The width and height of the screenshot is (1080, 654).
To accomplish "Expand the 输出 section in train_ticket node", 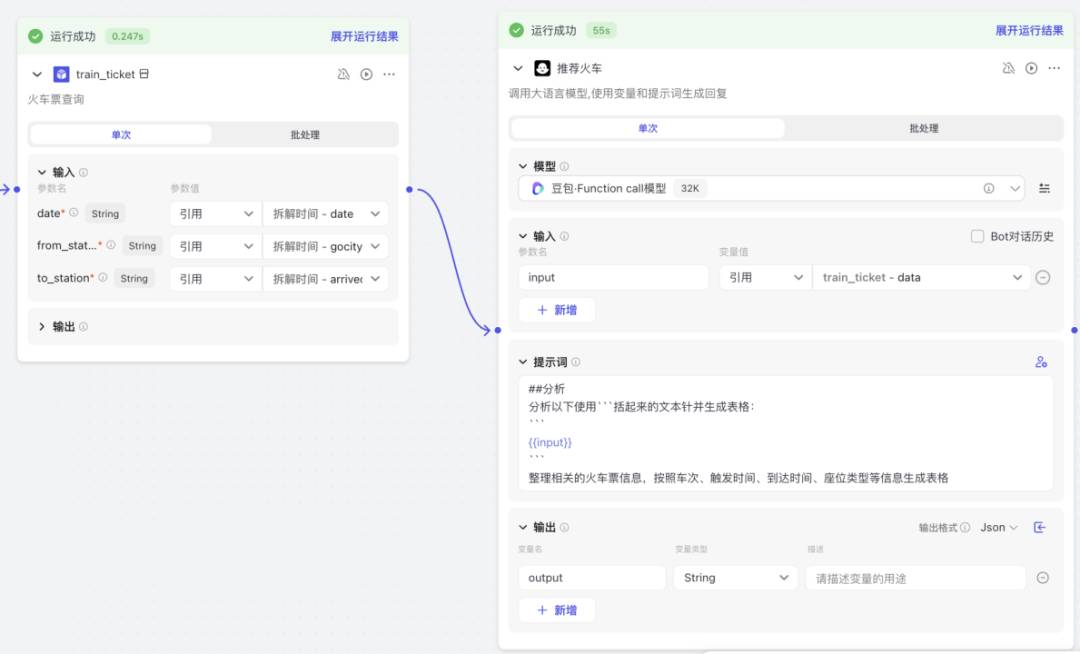I will pos(41,326).
